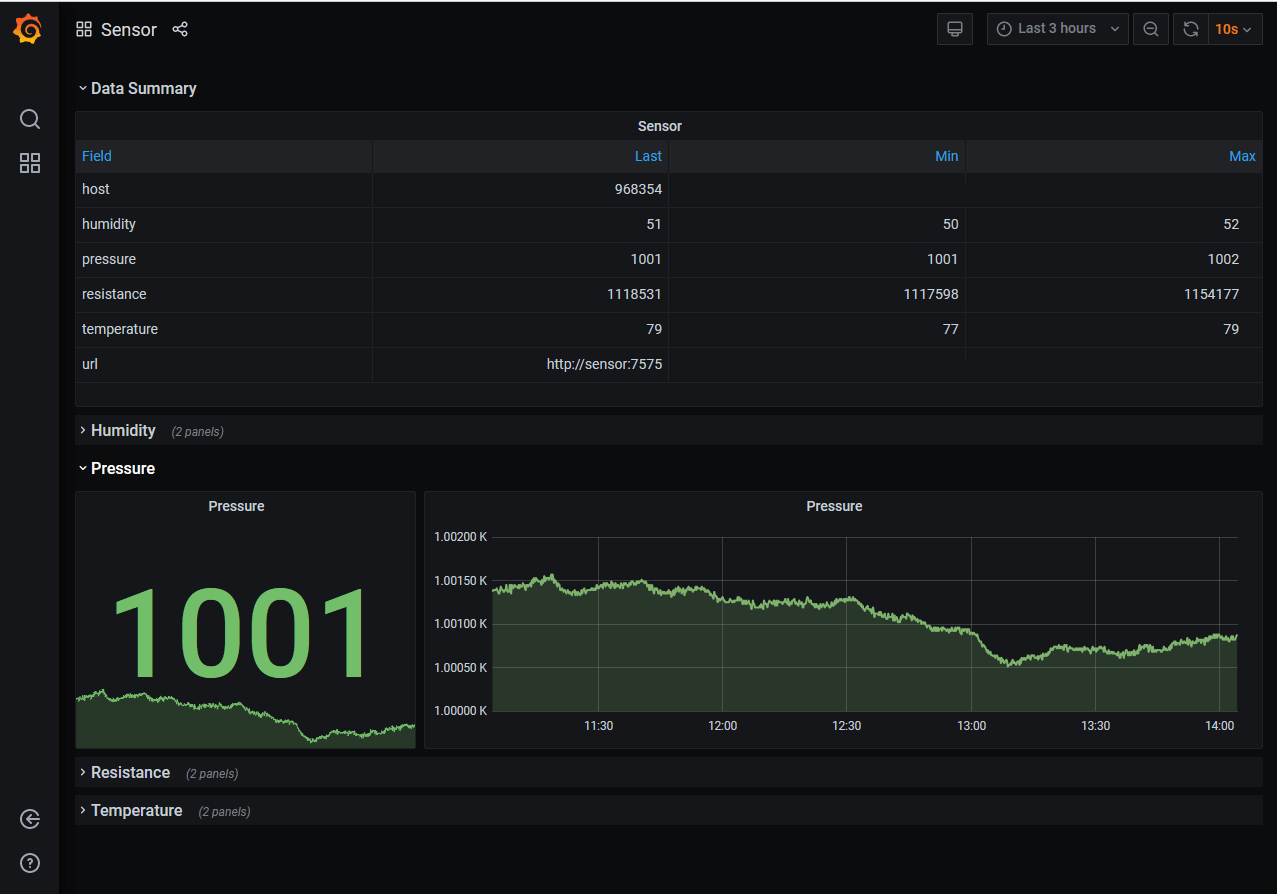Click the Sensor dashboard title
This screenshot has height=894, width=1277.
tap(128, 30)
